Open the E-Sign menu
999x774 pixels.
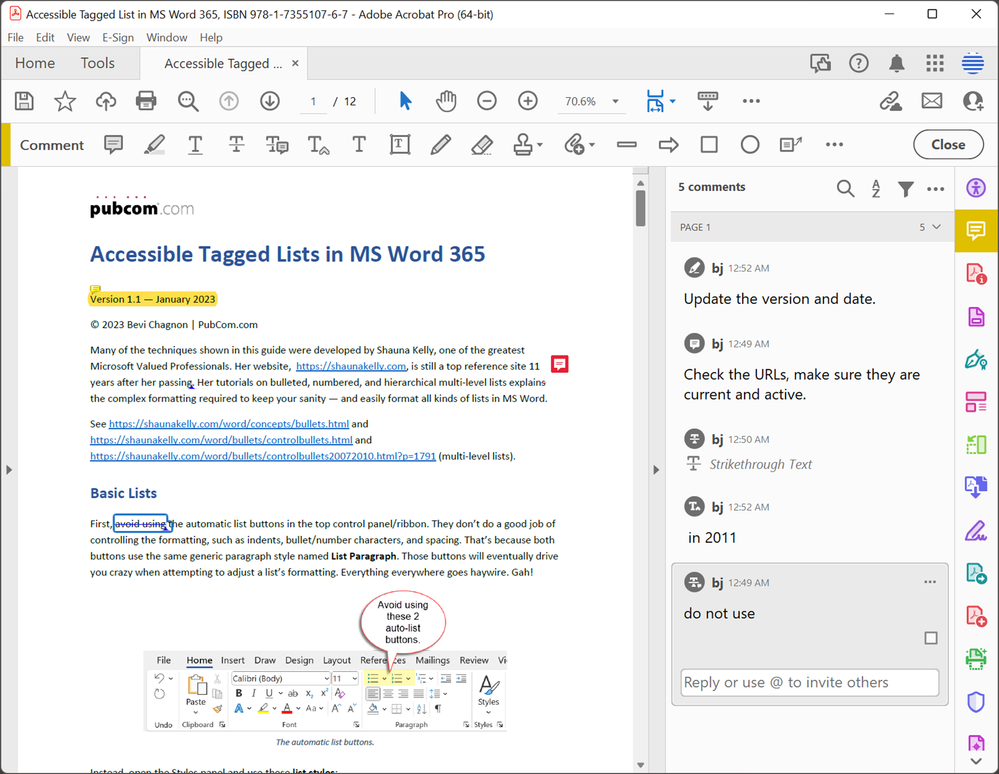118,37
